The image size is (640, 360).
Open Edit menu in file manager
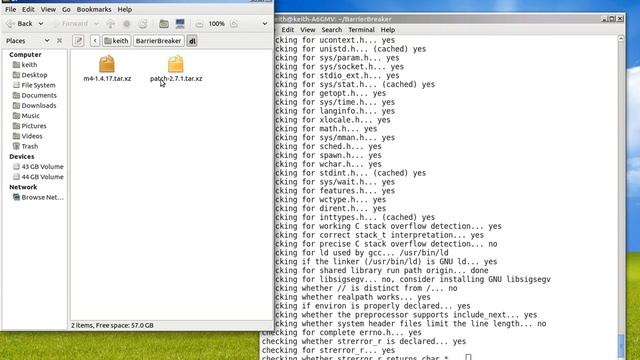coord(28,9)
